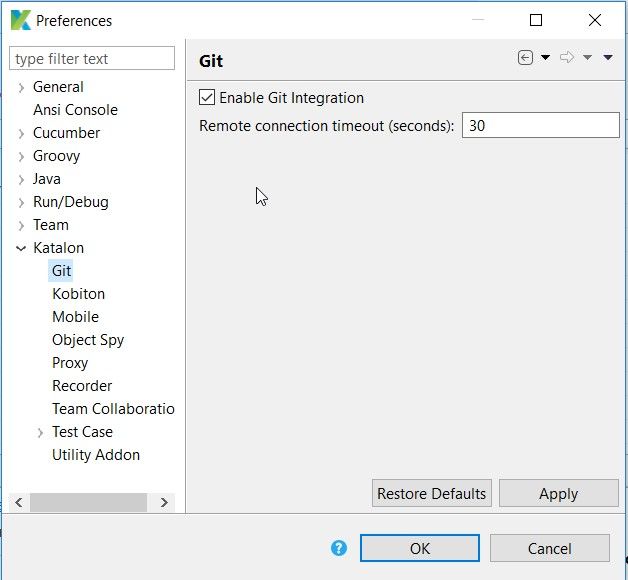628x580 pixels.
Task: Click the Katalon logo in title bar
Action: (x=18, y=20)
